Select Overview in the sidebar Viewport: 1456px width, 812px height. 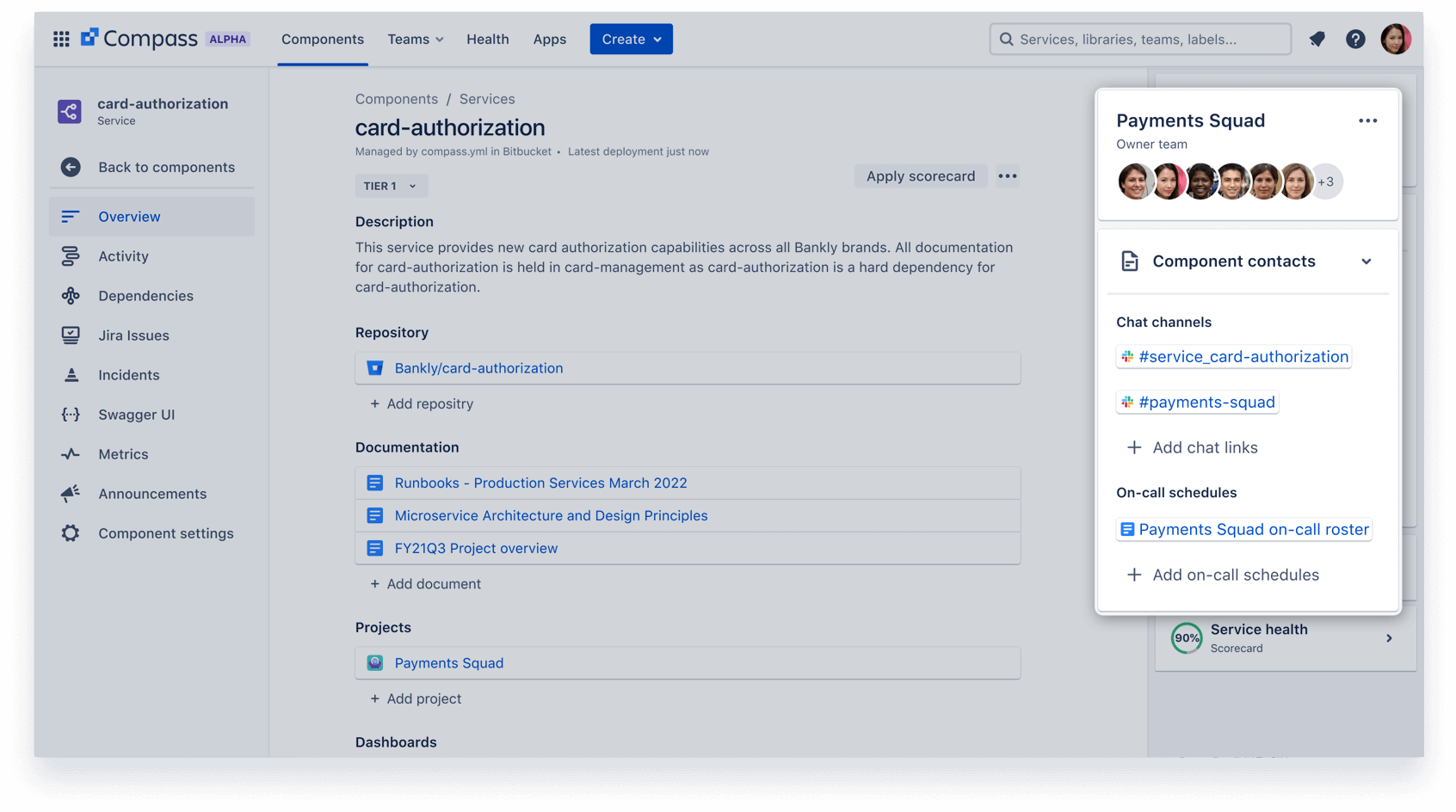point(151,217)
